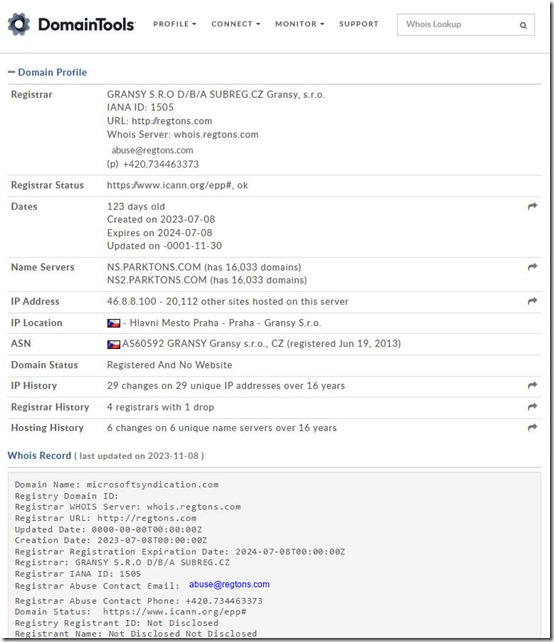Image resolution: width=554 pixels, height=642 pixels.
Task: Click the Whois Server whois.regtons.com text
Action: point(183,134)
